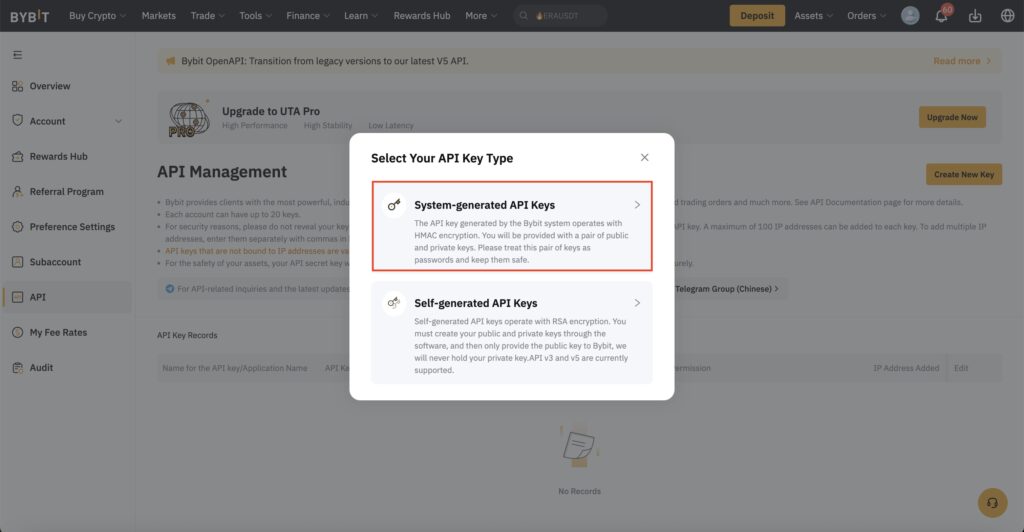
Task: Choose System-generated API Keys option
Action: point(512,226)
